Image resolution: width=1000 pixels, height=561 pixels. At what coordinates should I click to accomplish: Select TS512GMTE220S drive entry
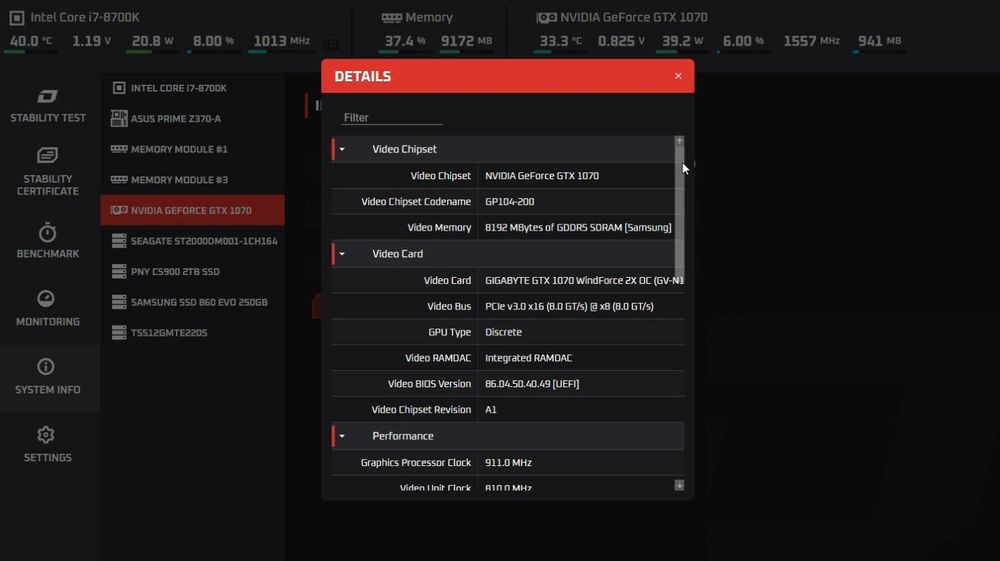point(193,333)
